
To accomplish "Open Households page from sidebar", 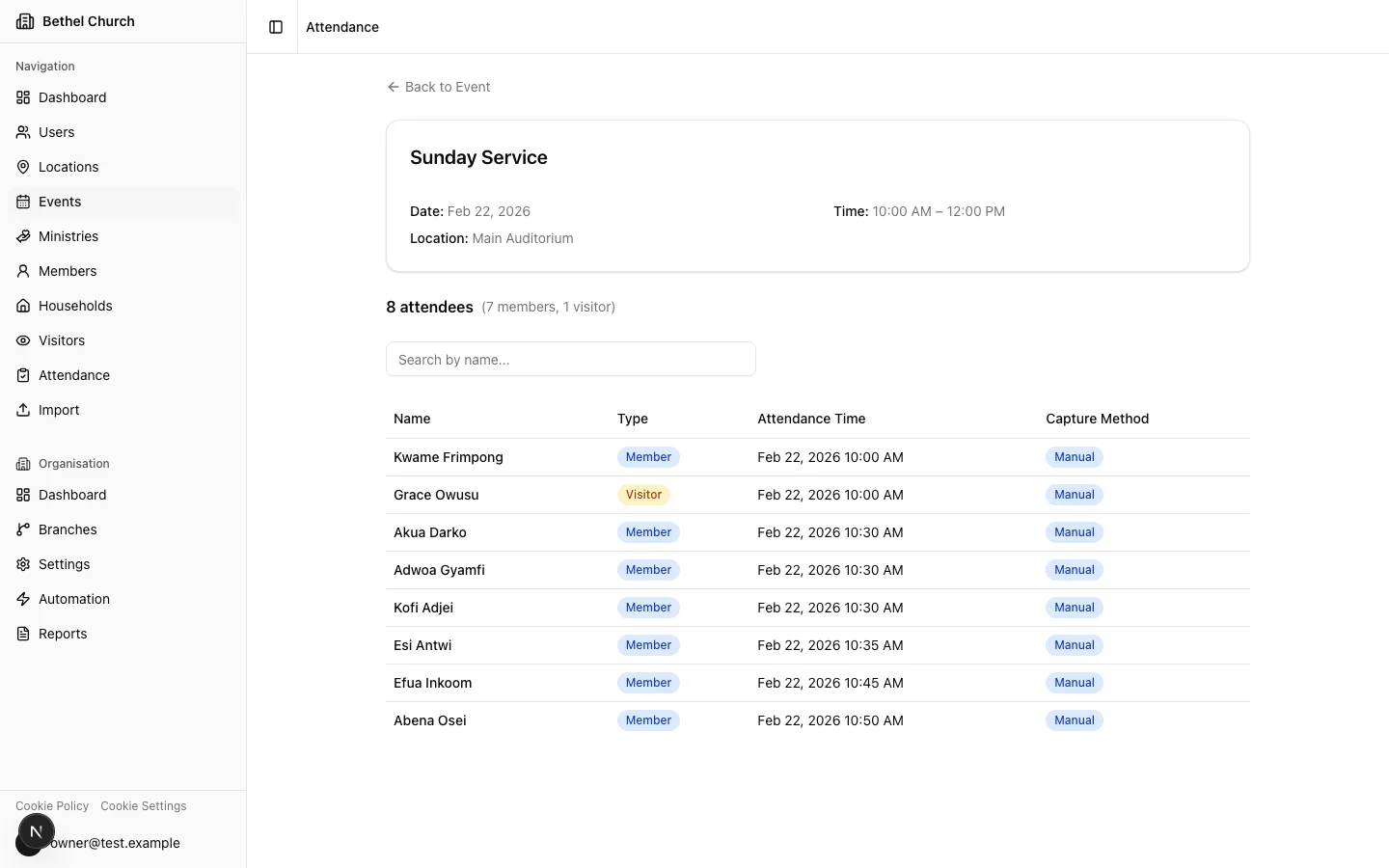I will (x=123, y=306).
